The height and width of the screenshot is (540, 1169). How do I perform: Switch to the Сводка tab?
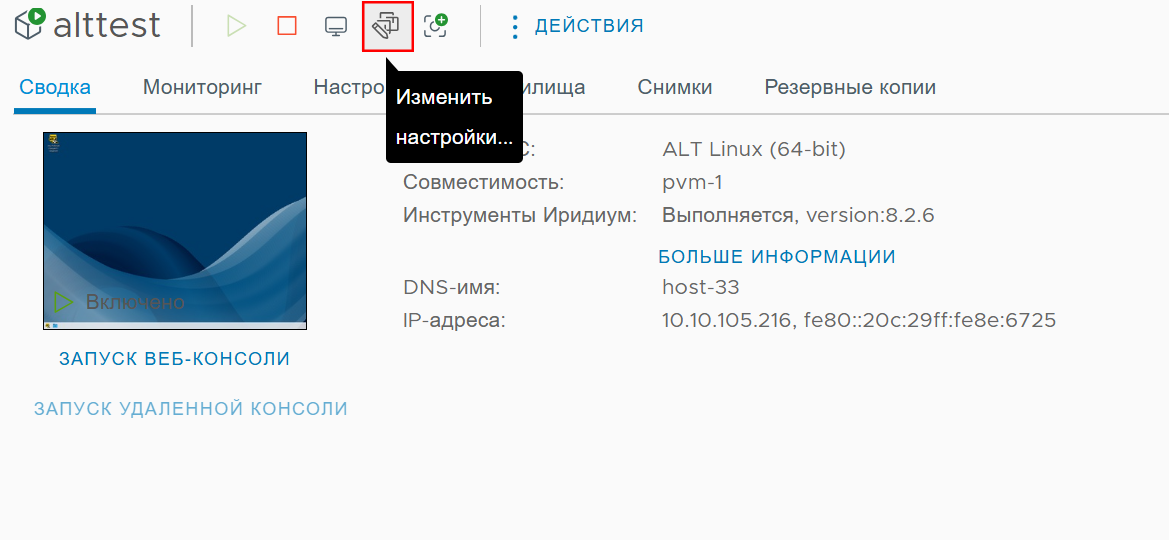pos(55,88)
